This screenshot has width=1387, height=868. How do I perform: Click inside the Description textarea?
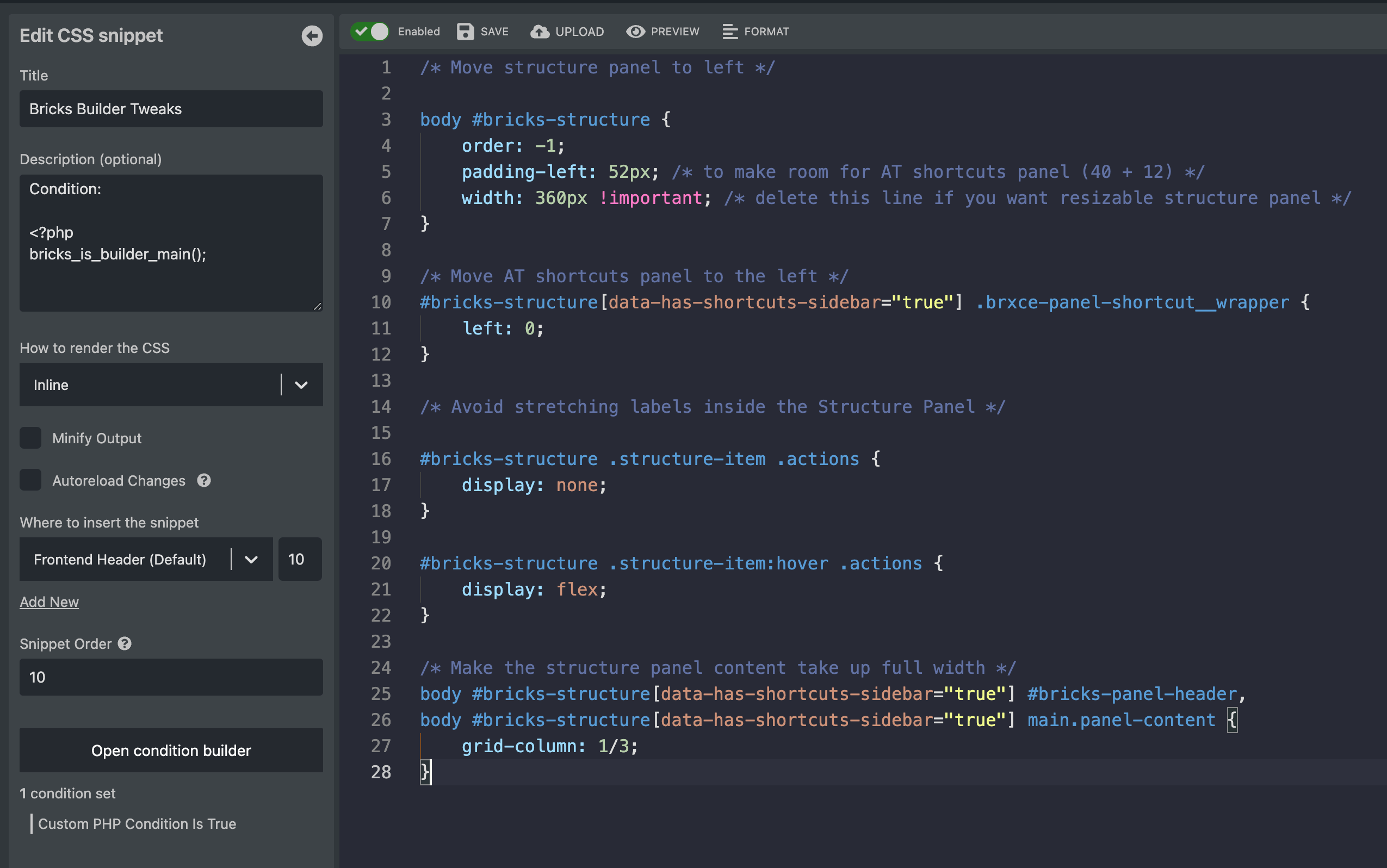tap(171, 243)
